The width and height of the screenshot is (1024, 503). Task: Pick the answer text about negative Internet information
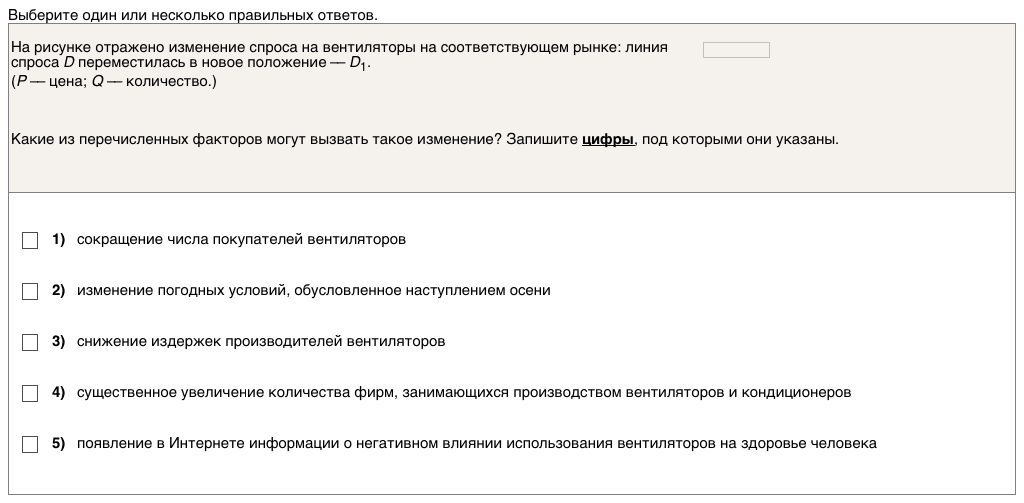pyautogui.click(x=476, y=443)
